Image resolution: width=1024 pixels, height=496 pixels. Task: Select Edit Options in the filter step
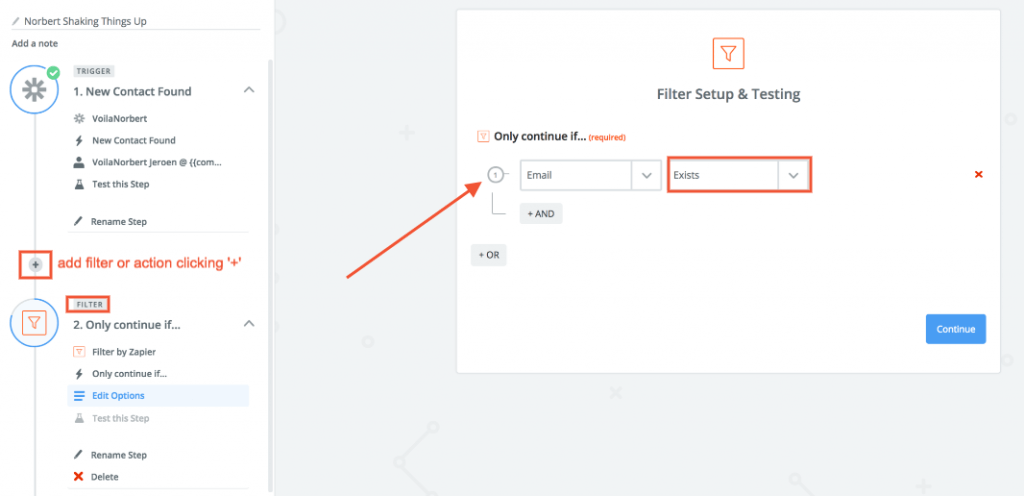118,396
